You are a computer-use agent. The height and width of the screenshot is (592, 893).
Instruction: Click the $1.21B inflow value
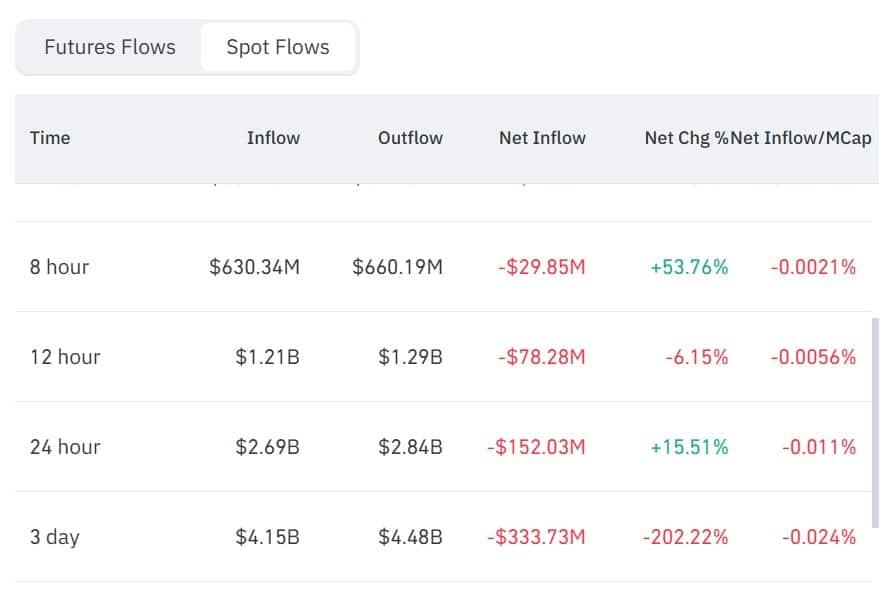(x=268, y=357)
